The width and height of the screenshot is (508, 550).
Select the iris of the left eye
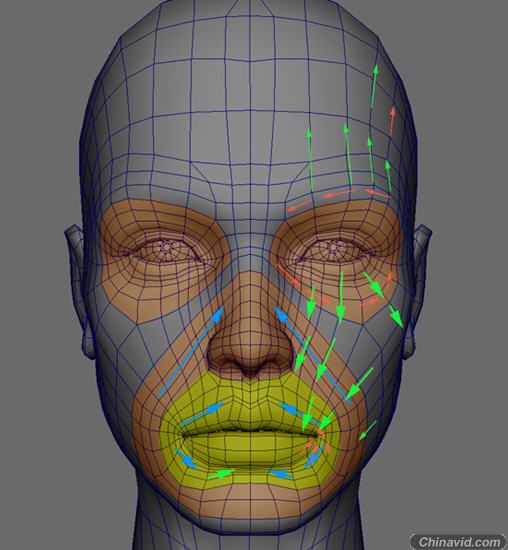pos(166,247)
